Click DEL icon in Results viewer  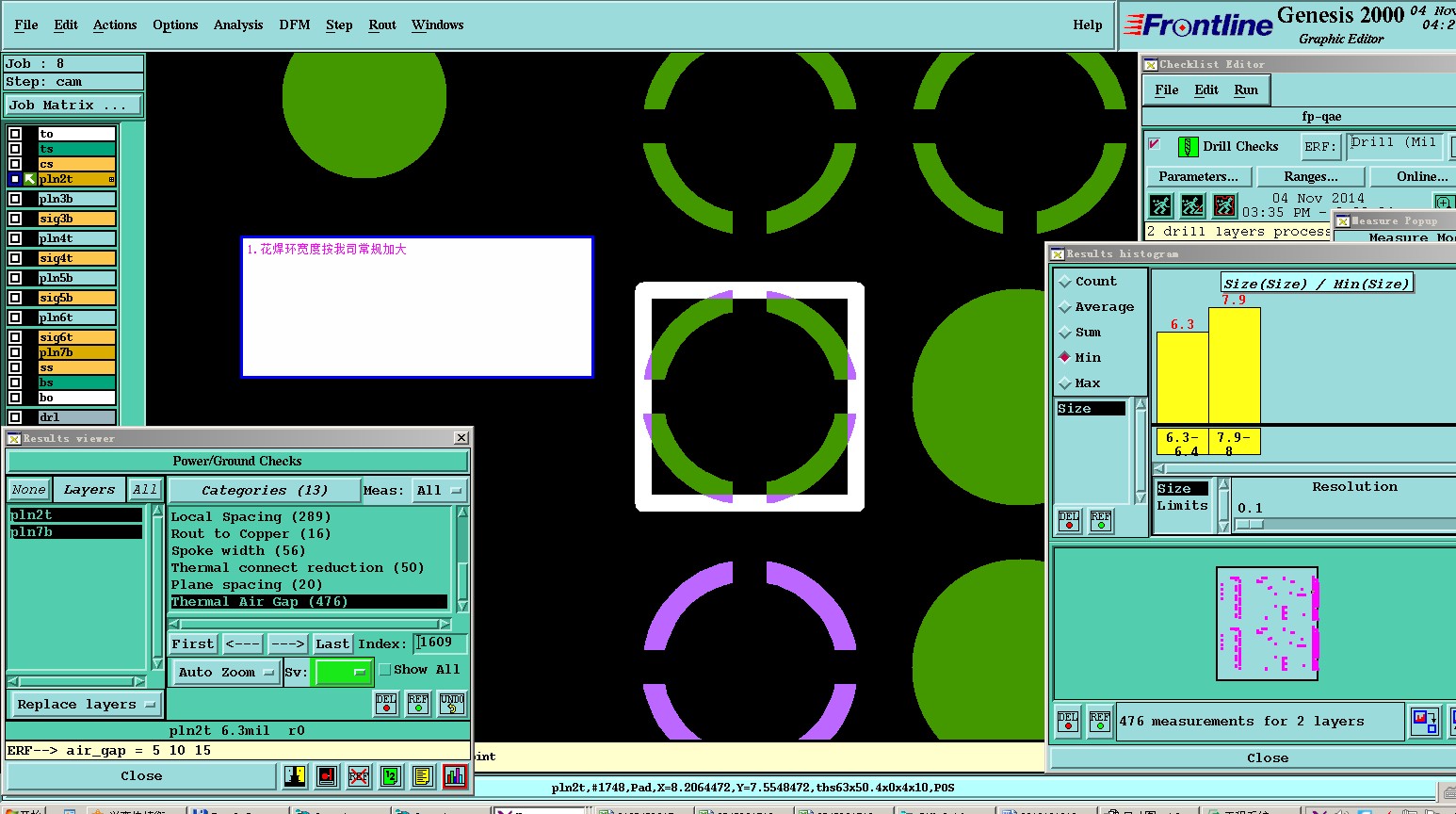(386, 704)
